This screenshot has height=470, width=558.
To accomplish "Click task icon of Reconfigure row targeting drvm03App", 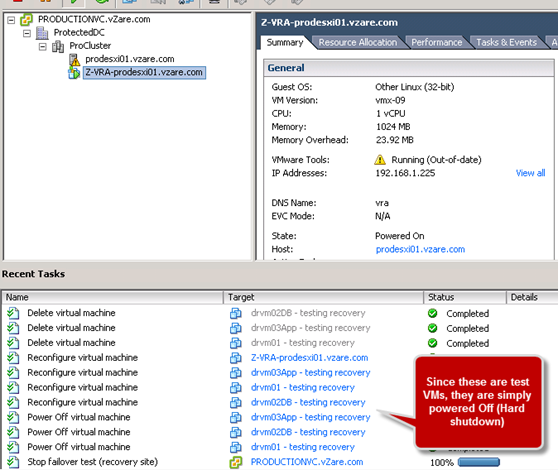I will (13, 373).
